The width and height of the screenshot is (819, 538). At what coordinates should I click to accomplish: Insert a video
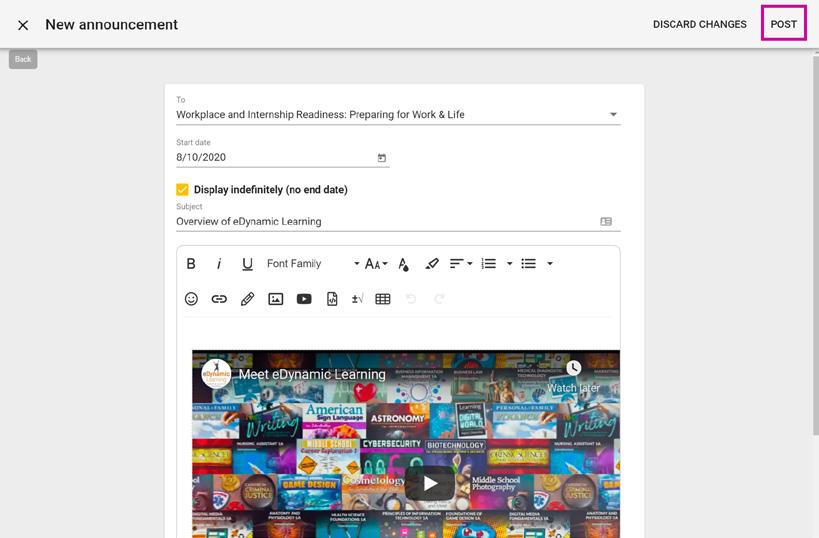click(304, 299)
